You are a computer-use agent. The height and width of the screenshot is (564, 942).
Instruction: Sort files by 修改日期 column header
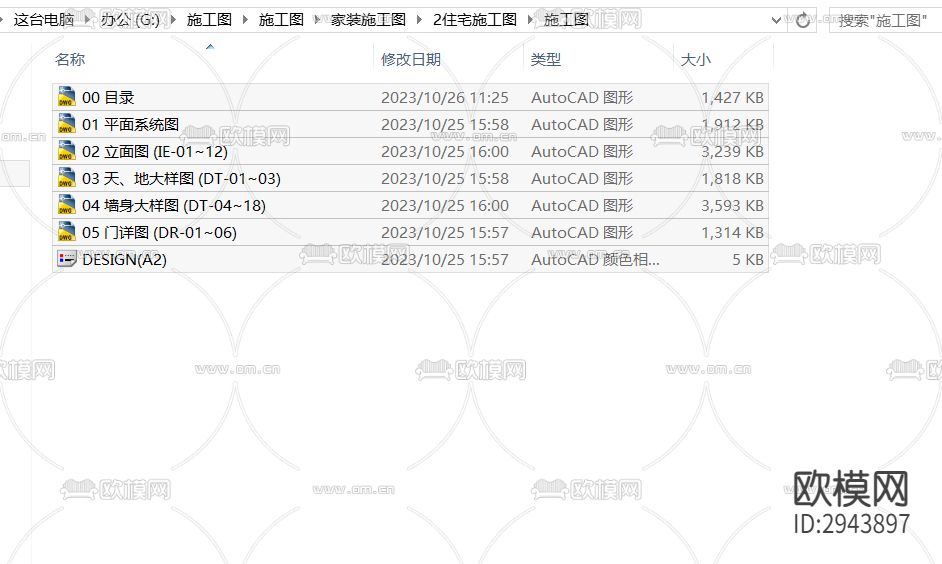[x=411, y=59]
